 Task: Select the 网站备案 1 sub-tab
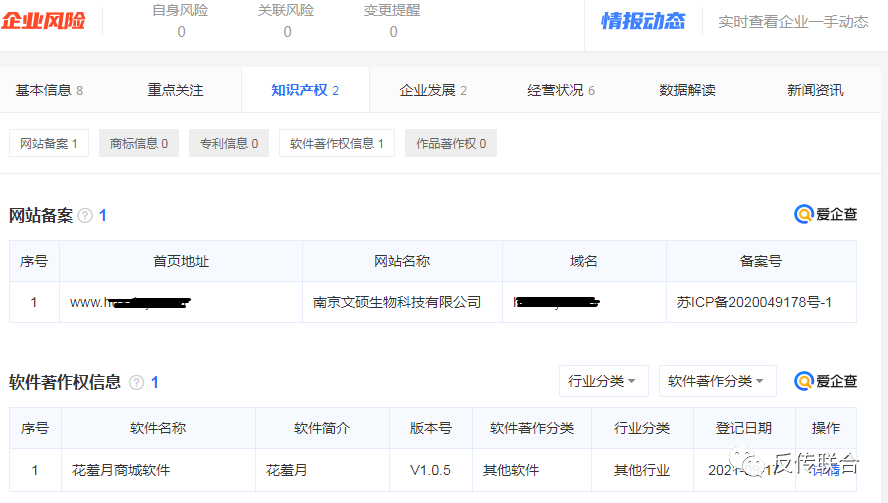49,143
